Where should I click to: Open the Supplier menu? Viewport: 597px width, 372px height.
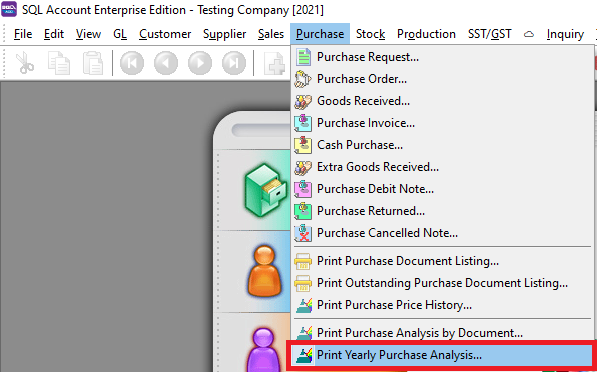[x=225, y=34]
